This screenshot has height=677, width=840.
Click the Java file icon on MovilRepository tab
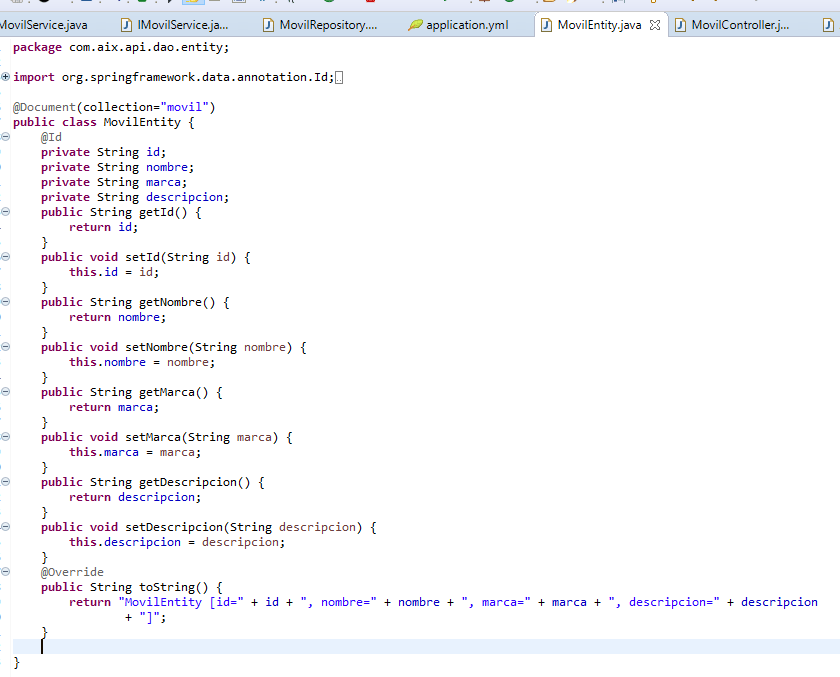(269, 25)
